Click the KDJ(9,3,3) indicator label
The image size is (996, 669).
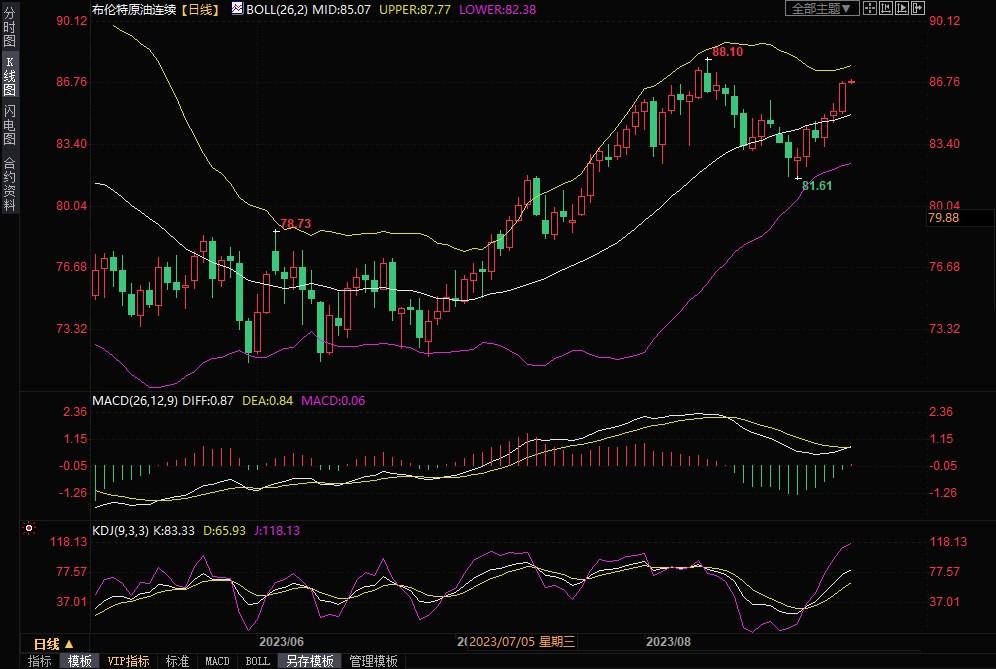pos(120,530)
